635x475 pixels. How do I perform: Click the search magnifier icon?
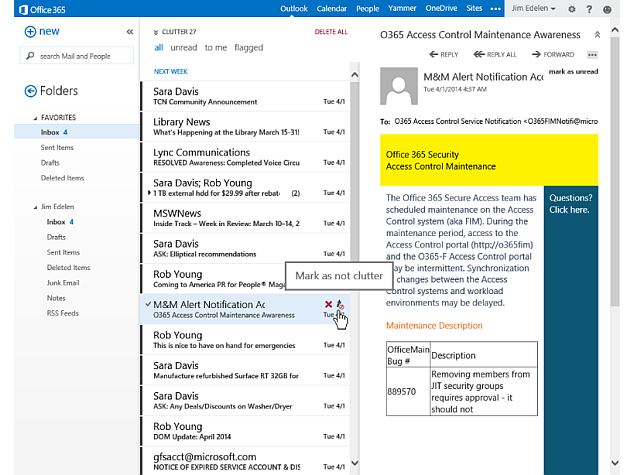point(30,56)
